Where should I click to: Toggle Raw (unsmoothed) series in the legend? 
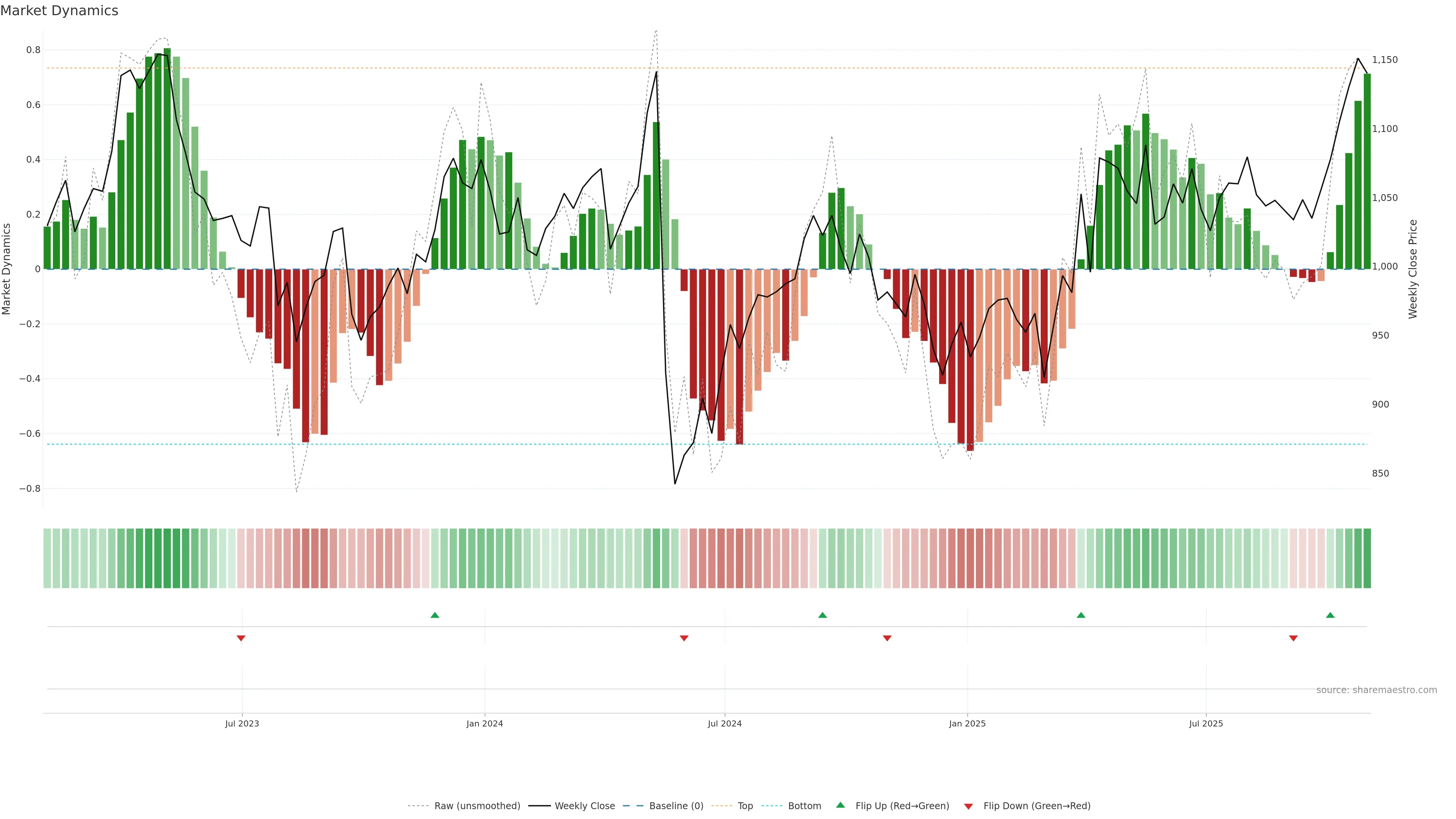point(477,806)
